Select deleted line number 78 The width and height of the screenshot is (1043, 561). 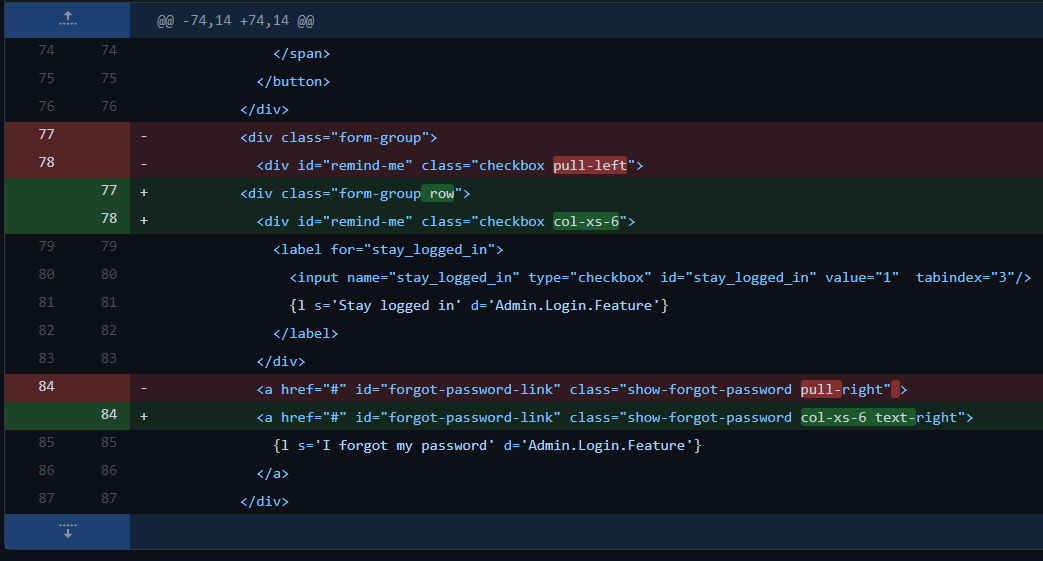(46, 162)
